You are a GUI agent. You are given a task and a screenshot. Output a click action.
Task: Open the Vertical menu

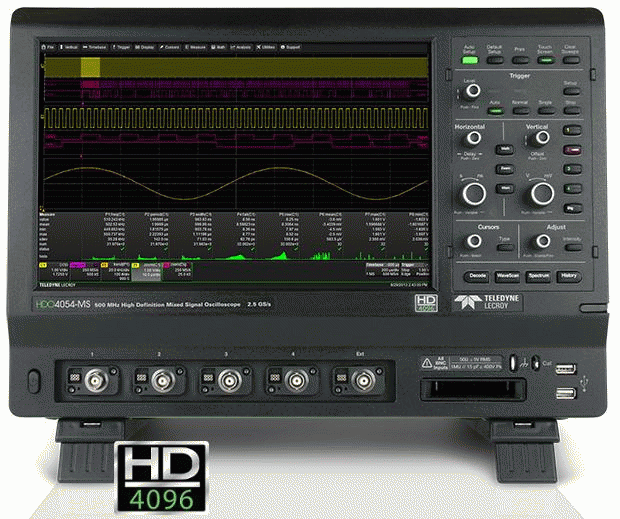(69, 47)
